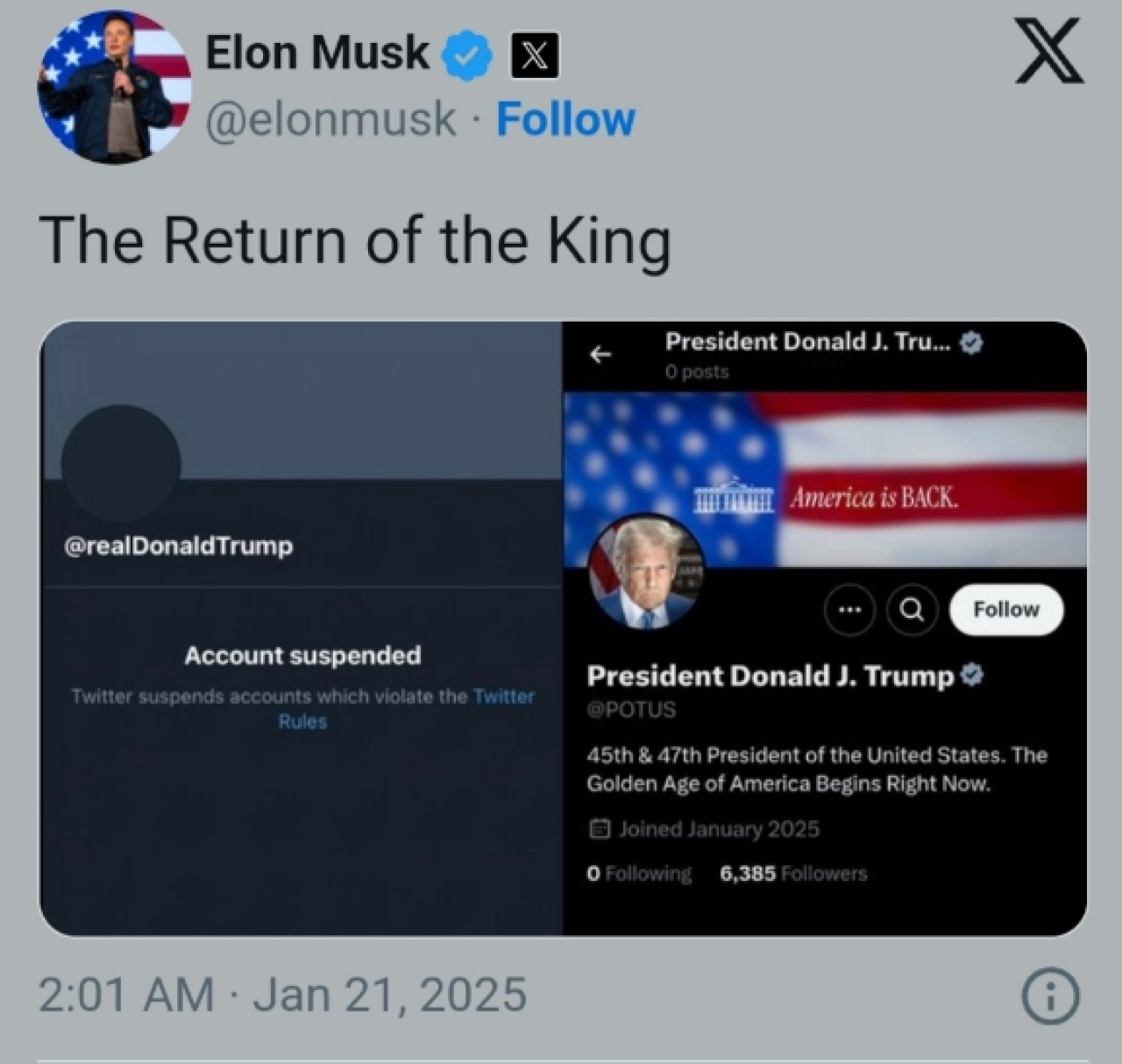
Task: Click the back arrow in profile screenshot
Action: (x=600, y=354)
